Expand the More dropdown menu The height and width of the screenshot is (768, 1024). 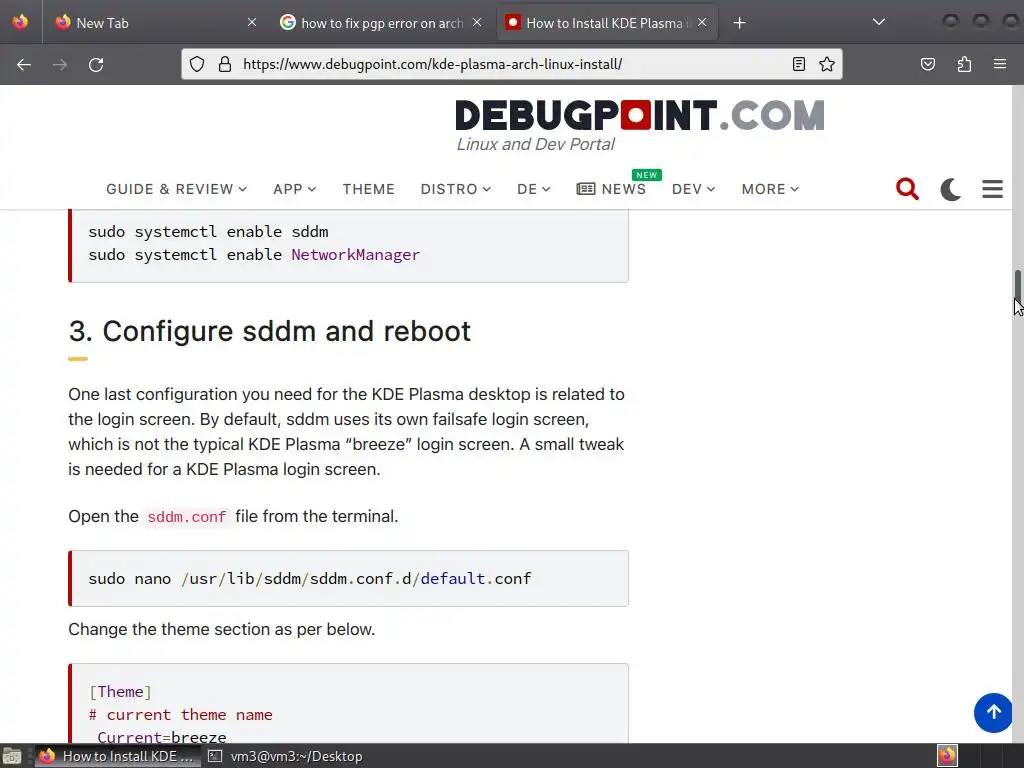pos(770,189)
